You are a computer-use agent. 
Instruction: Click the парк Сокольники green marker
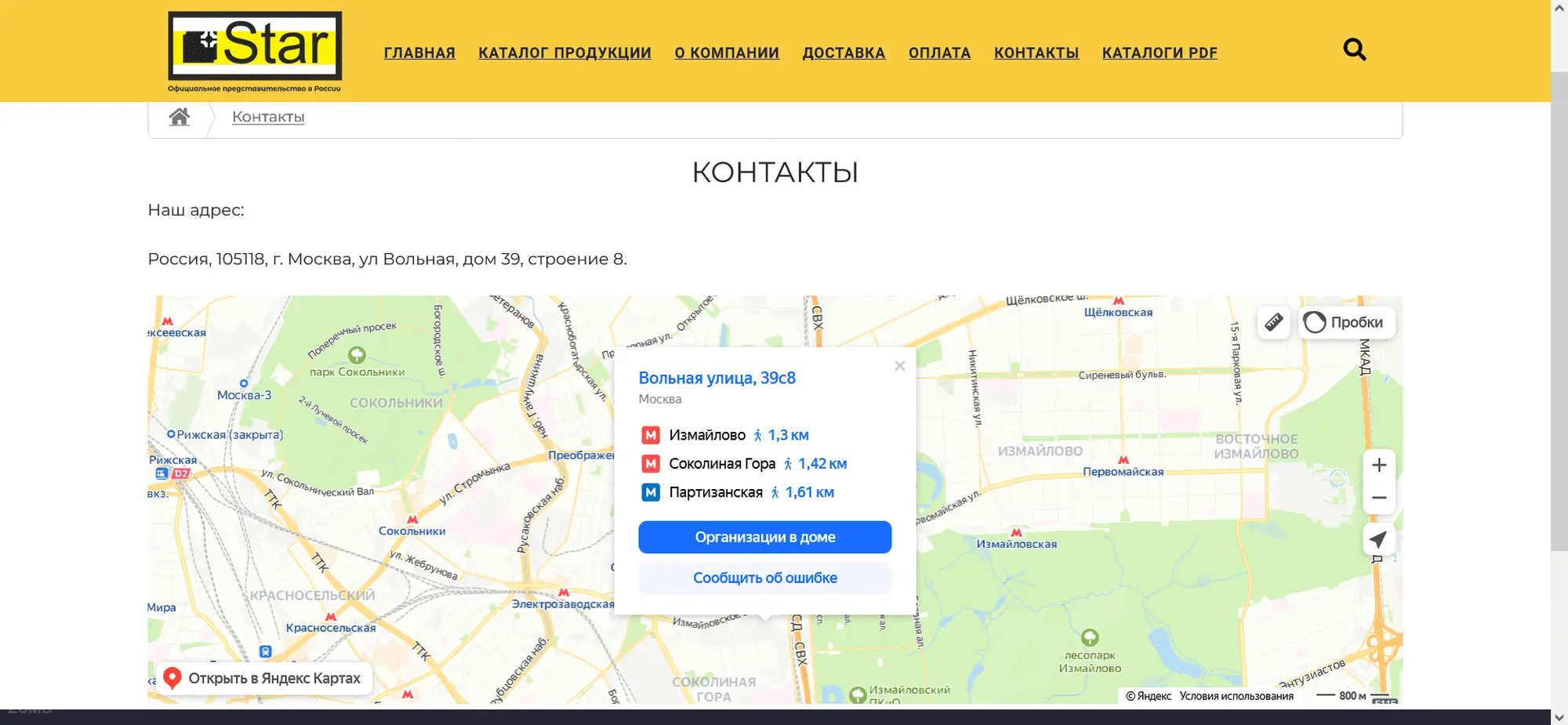coord(357,355)
